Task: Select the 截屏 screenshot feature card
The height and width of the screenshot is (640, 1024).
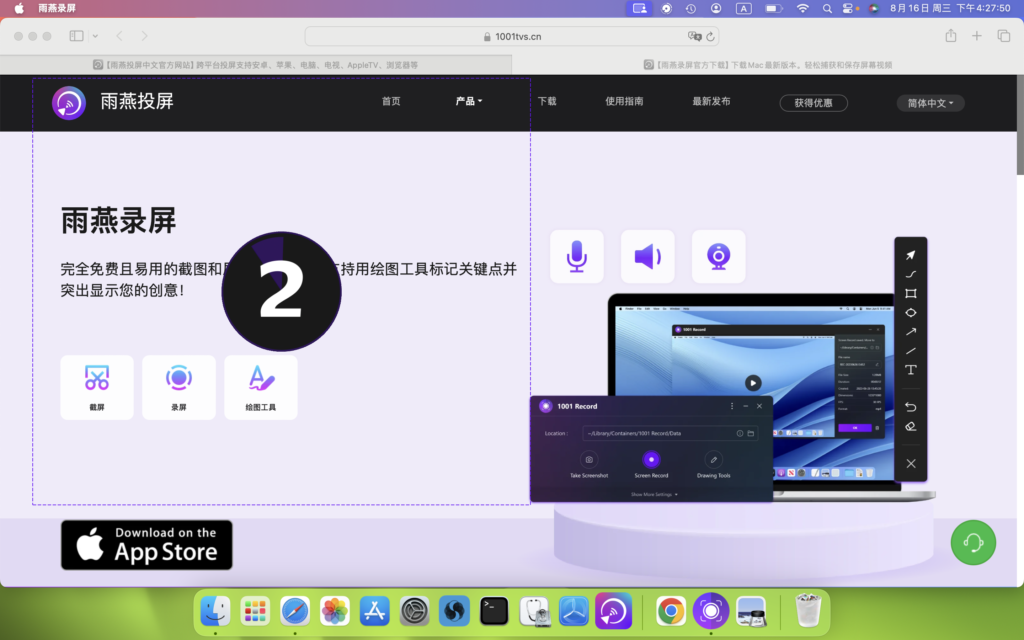Action: (x=97, y=387)
